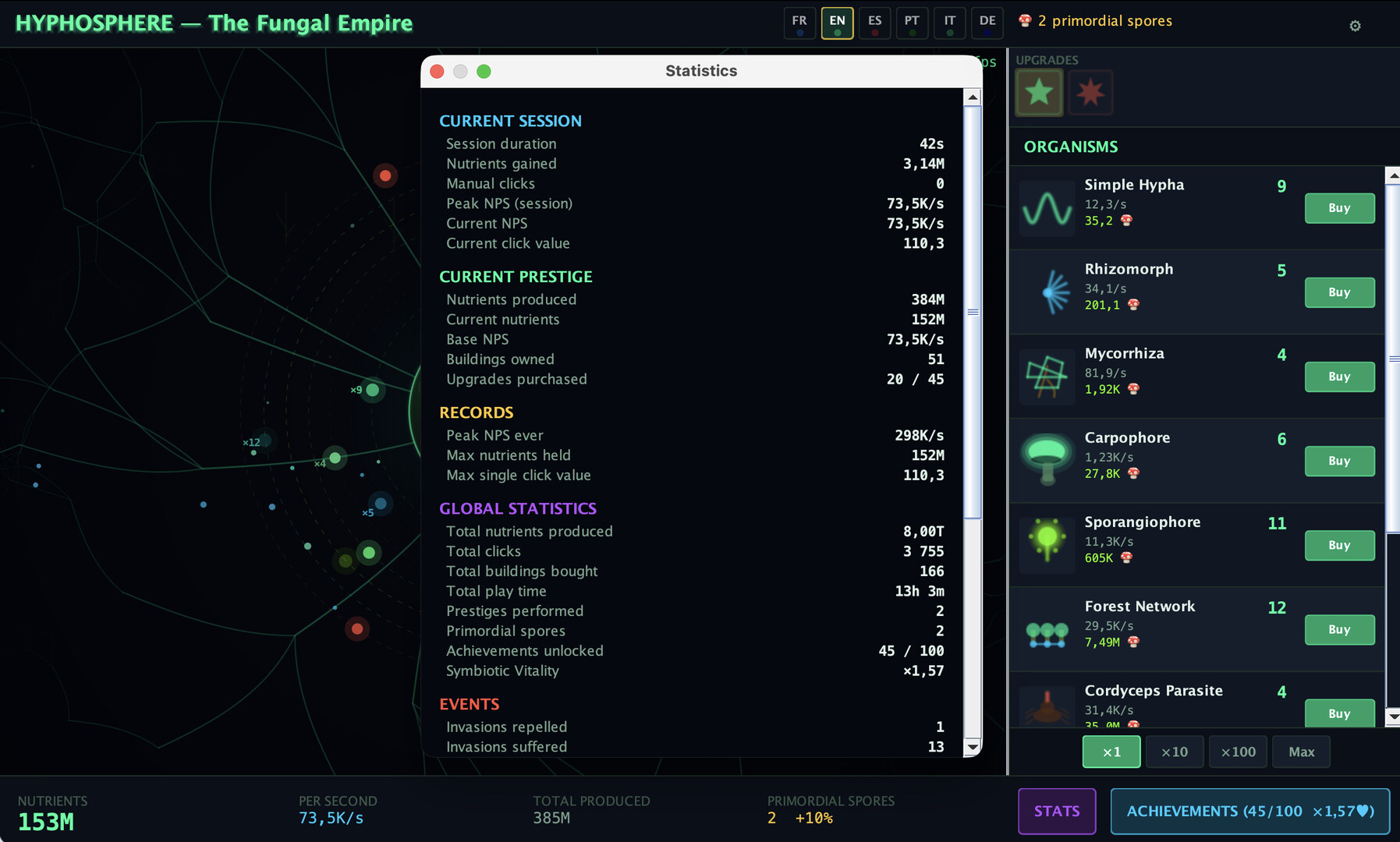Screen dimensions: 1400x842
Task: Set buy quantity to ×100
Action: coord(1238,752)
